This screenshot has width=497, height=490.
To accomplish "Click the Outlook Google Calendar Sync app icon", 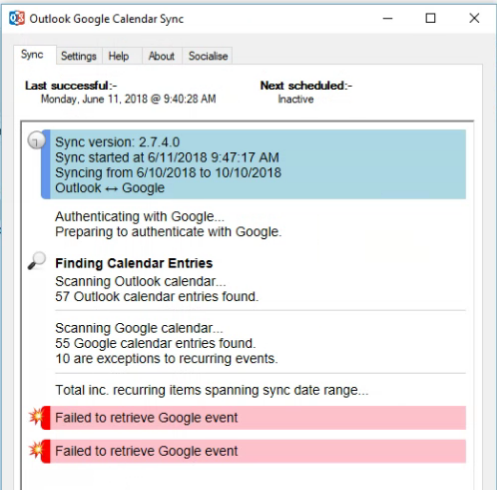I will click(x=17, y=18).
